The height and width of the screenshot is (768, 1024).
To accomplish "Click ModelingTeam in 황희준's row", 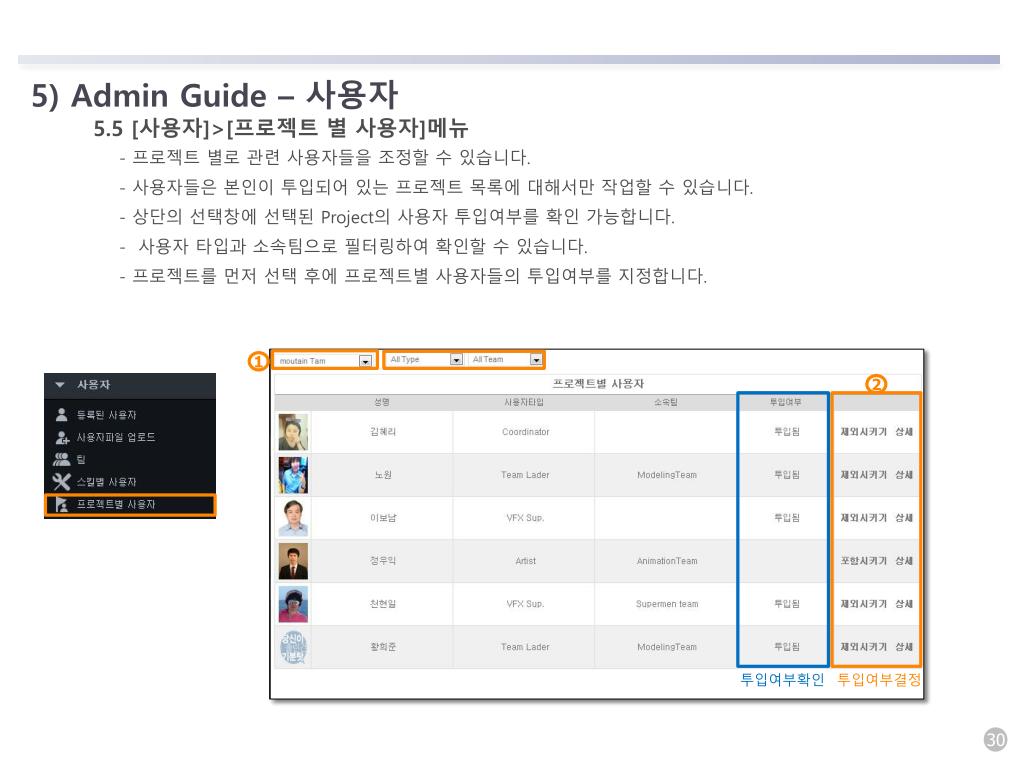I will pos(667,647).
